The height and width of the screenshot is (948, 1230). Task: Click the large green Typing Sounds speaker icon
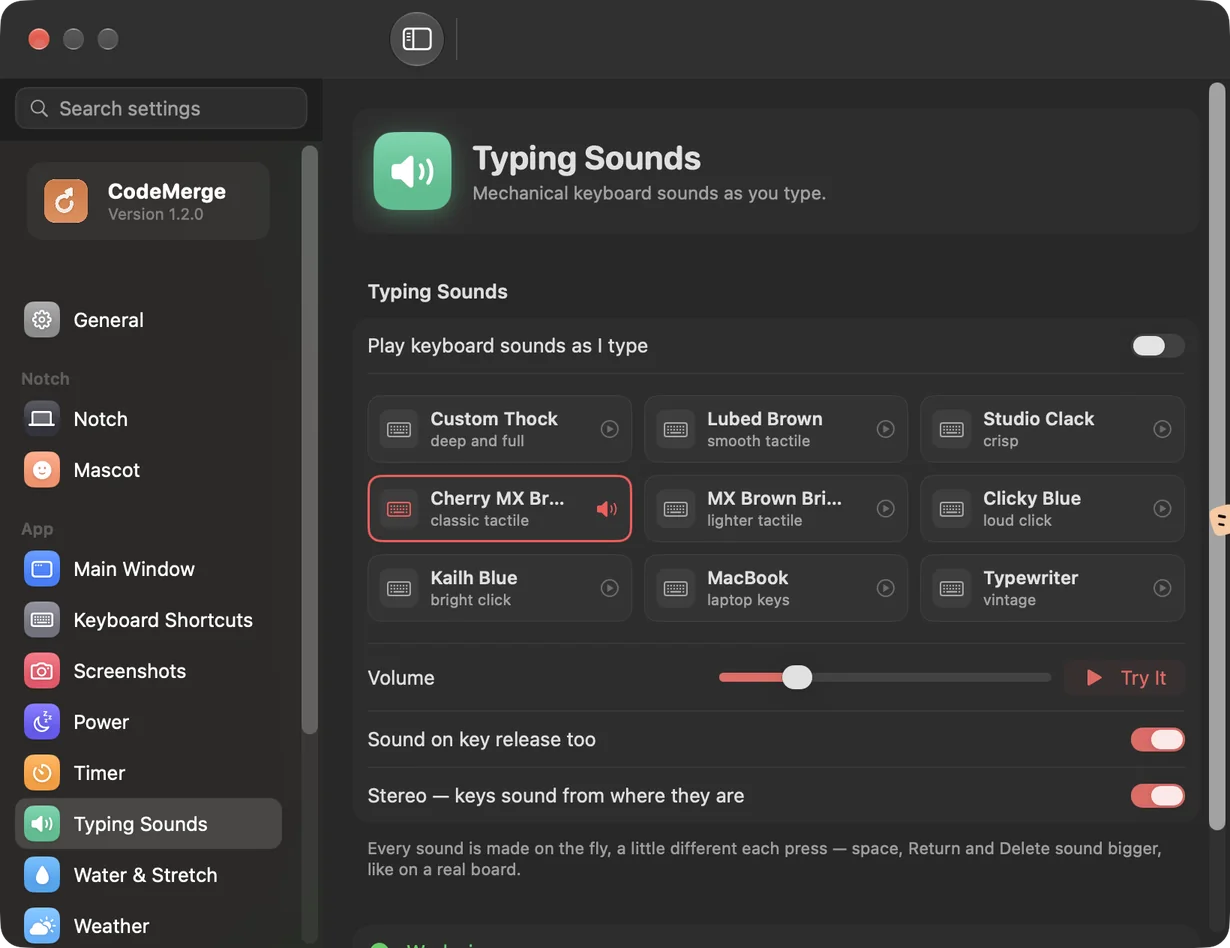tap(412, 171)
